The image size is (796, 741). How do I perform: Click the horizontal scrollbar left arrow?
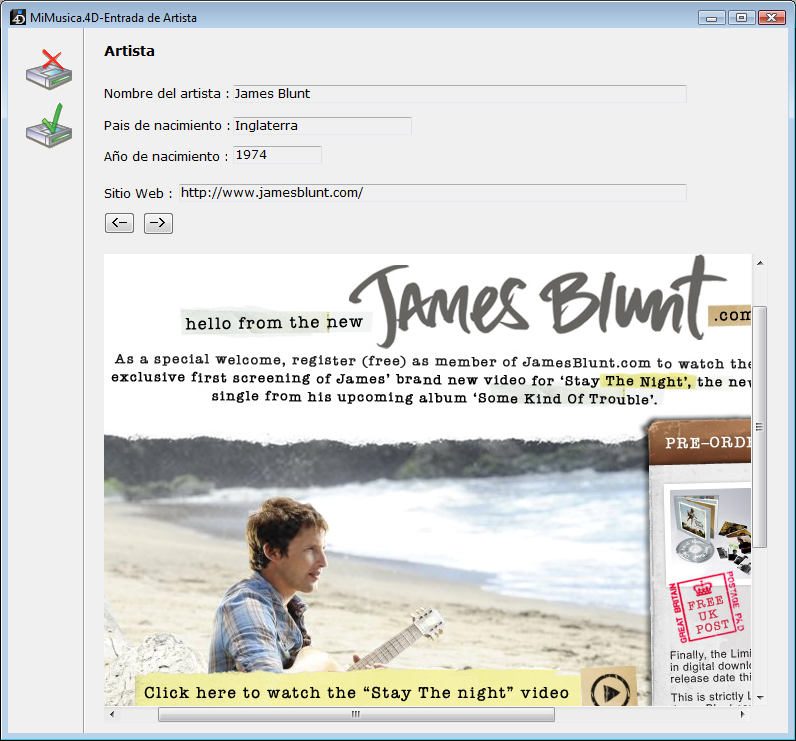[112, 715]
